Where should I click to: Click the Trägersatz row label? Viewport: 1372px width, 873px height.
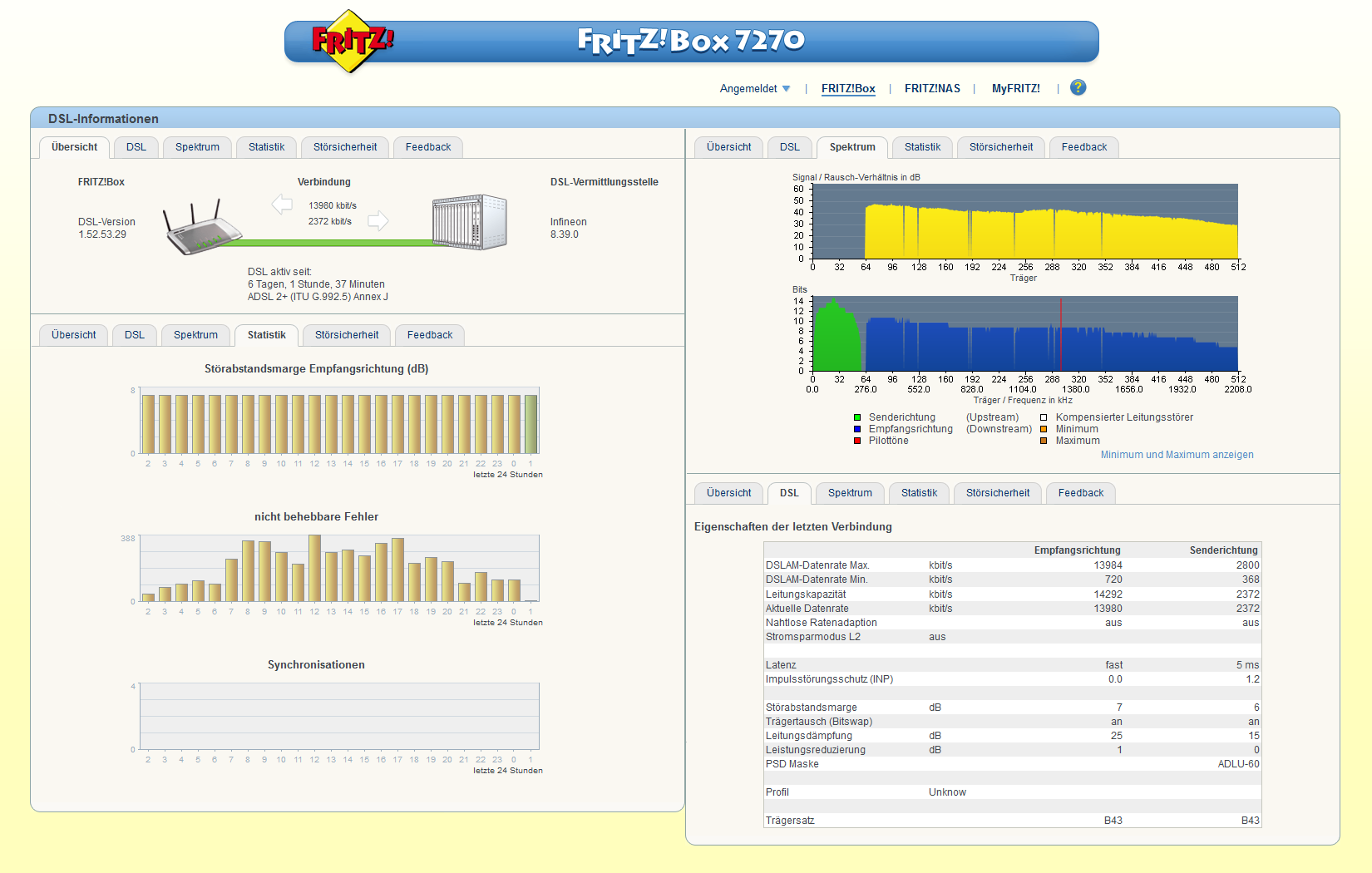click(790, 821)
